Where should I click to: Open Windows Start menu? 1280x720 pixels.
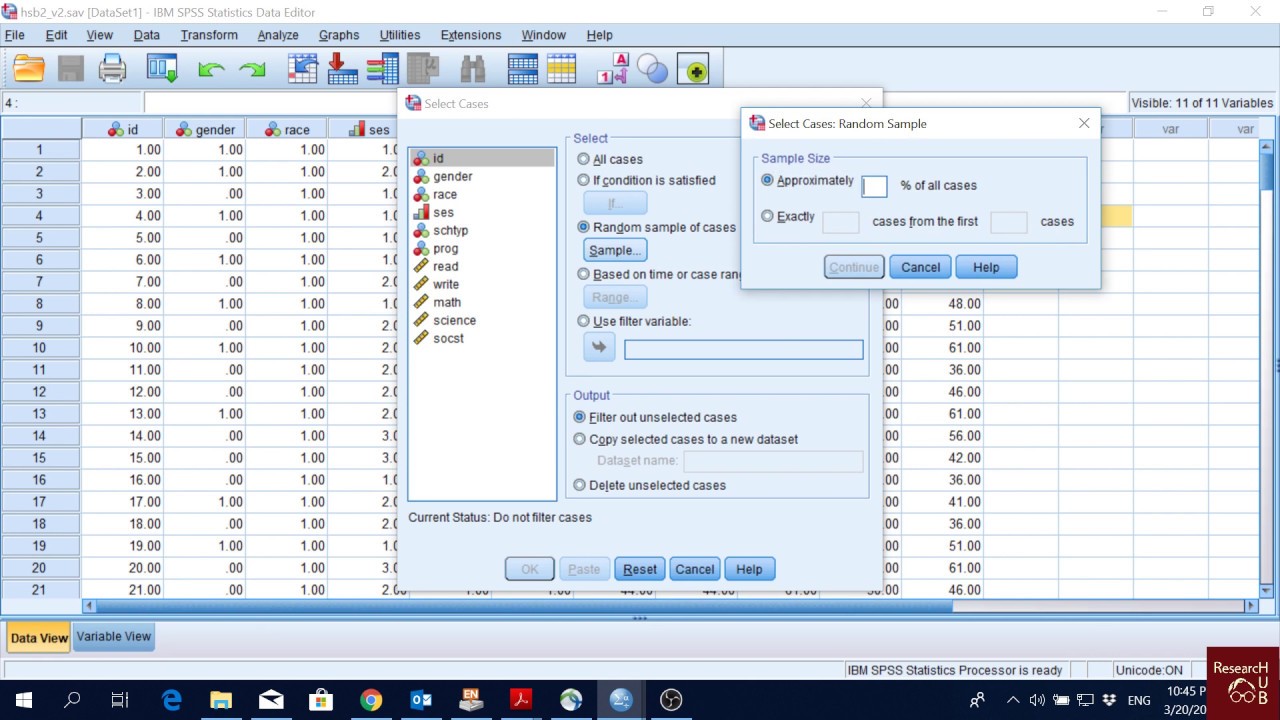pos(24,700)
